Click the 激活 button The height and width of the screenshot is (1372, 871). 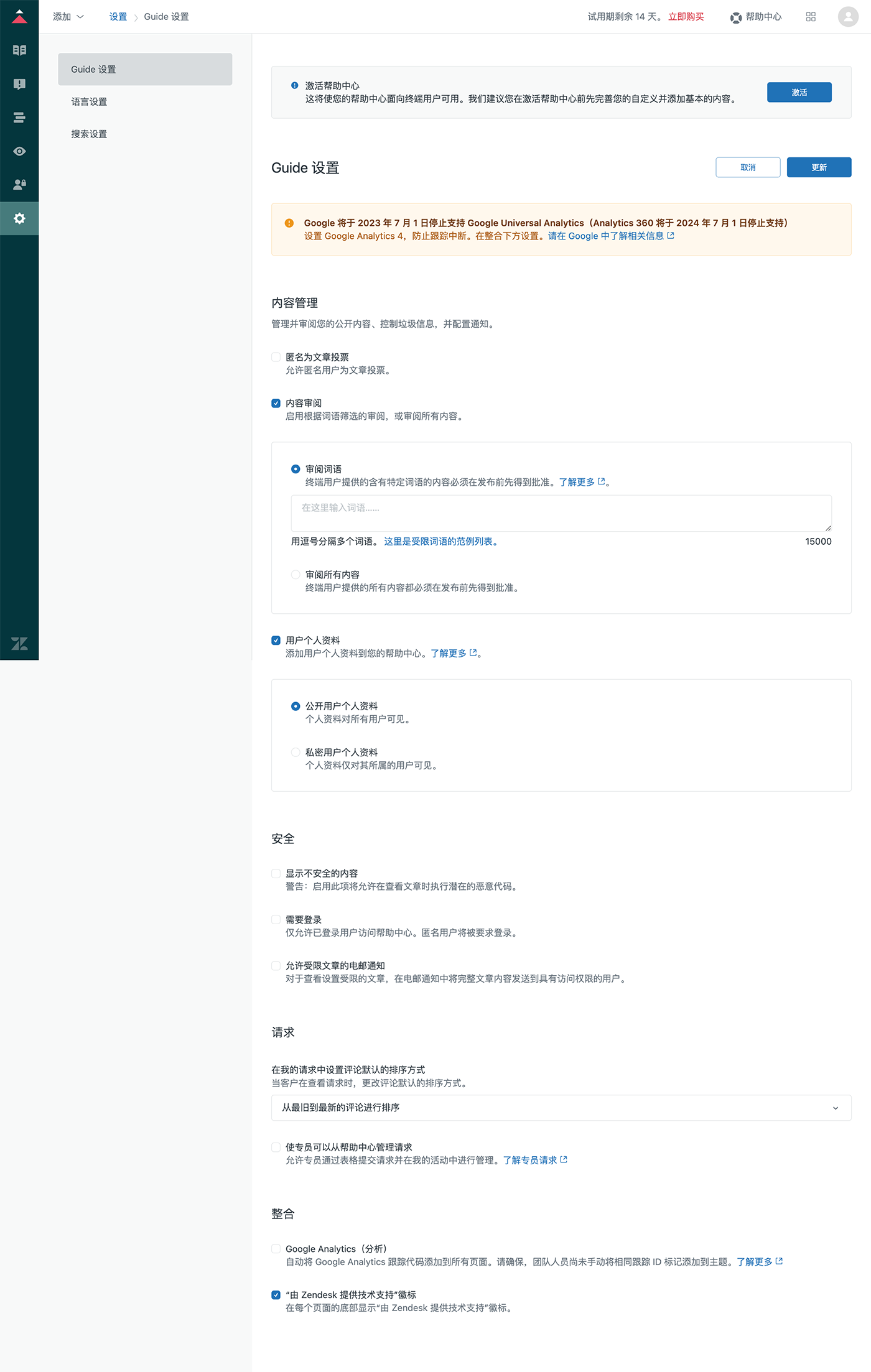coord(799,92)
